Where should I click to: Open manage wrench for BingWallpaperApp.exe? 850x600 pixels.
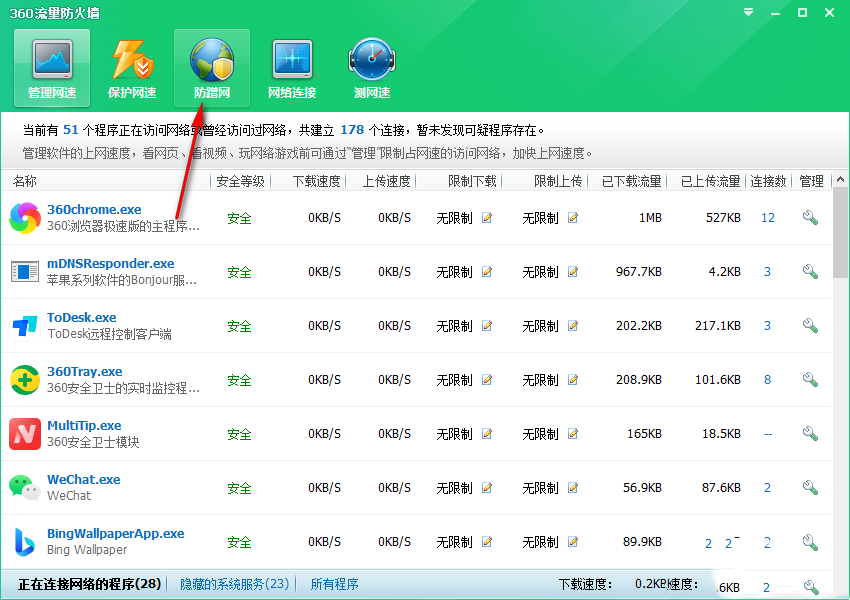tap(810, 541)
